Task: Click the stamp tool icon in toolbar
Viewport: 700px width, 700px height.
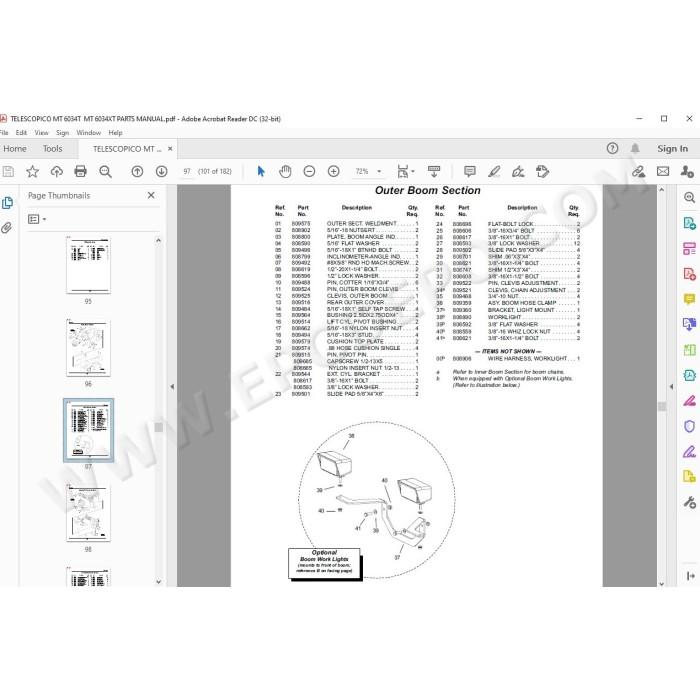Action: tap(542, 171)
